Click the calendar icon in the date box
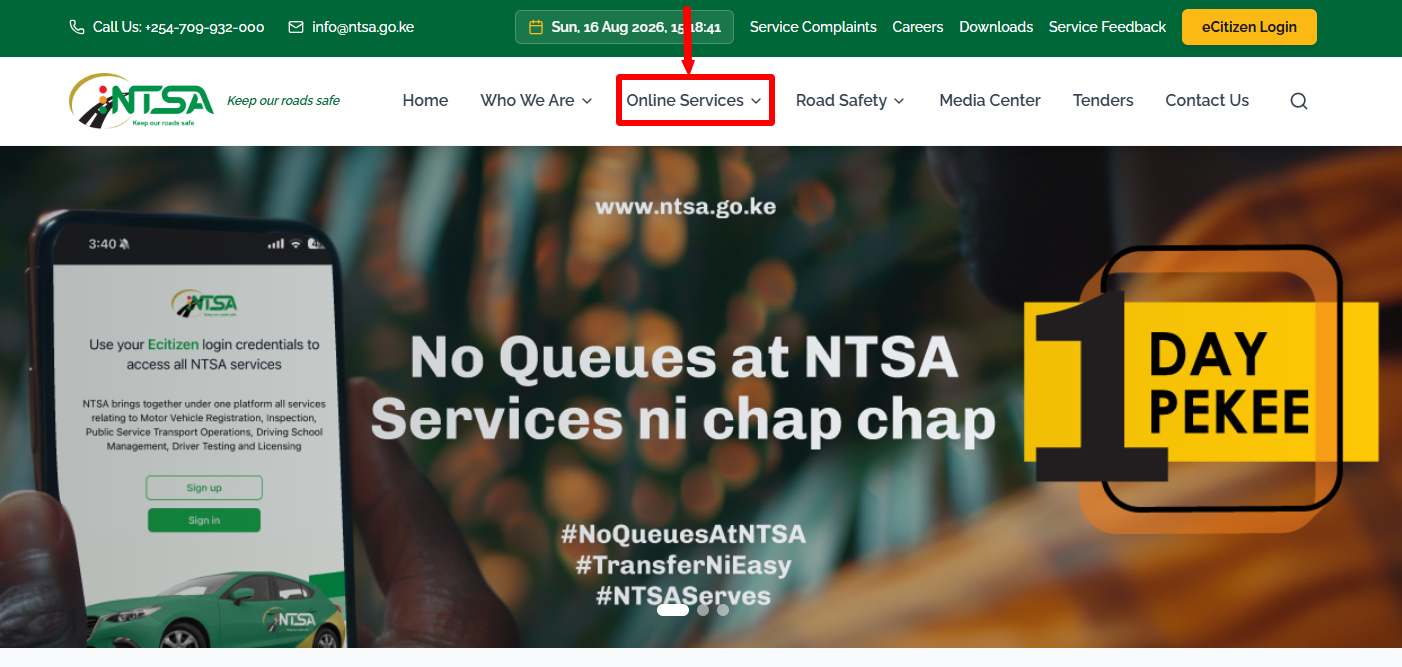The image size is (1402, 667). click(536, 27)
